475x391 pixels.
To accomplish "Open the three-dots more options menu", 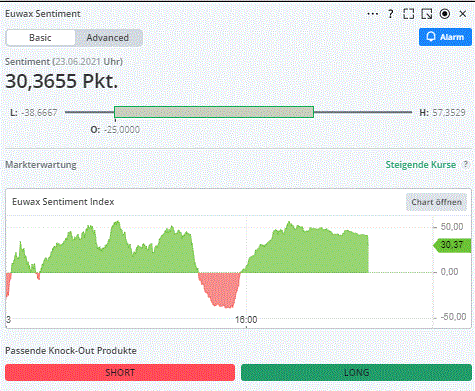I will 372,14.
